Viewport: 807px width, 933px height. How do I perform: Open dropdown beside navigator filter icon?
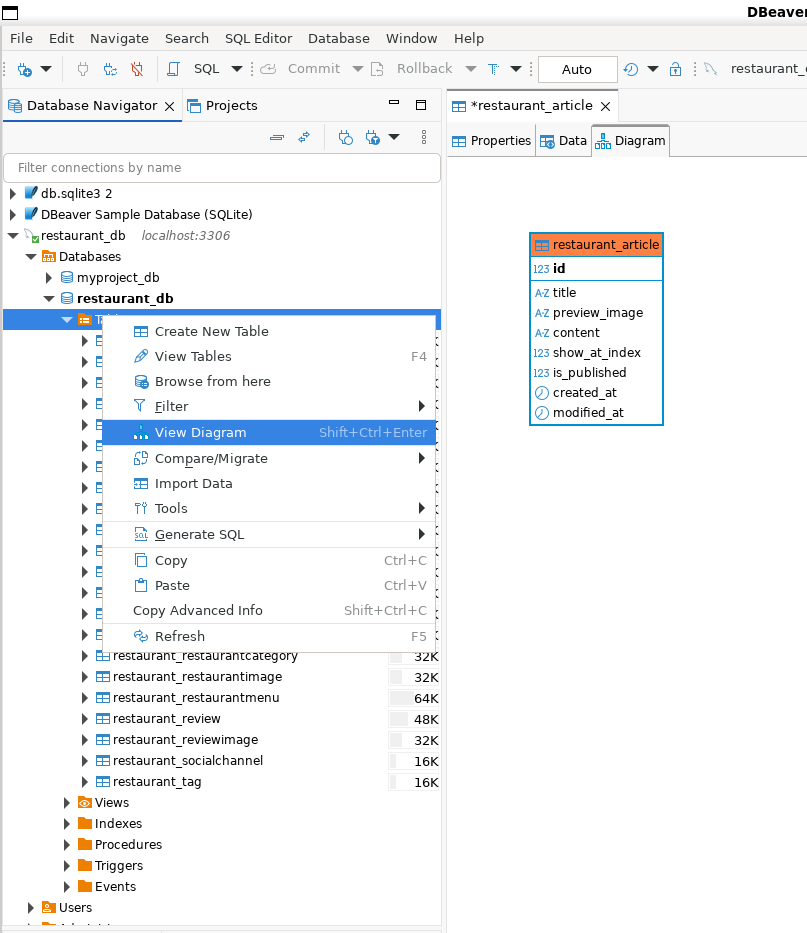point(394,137)
